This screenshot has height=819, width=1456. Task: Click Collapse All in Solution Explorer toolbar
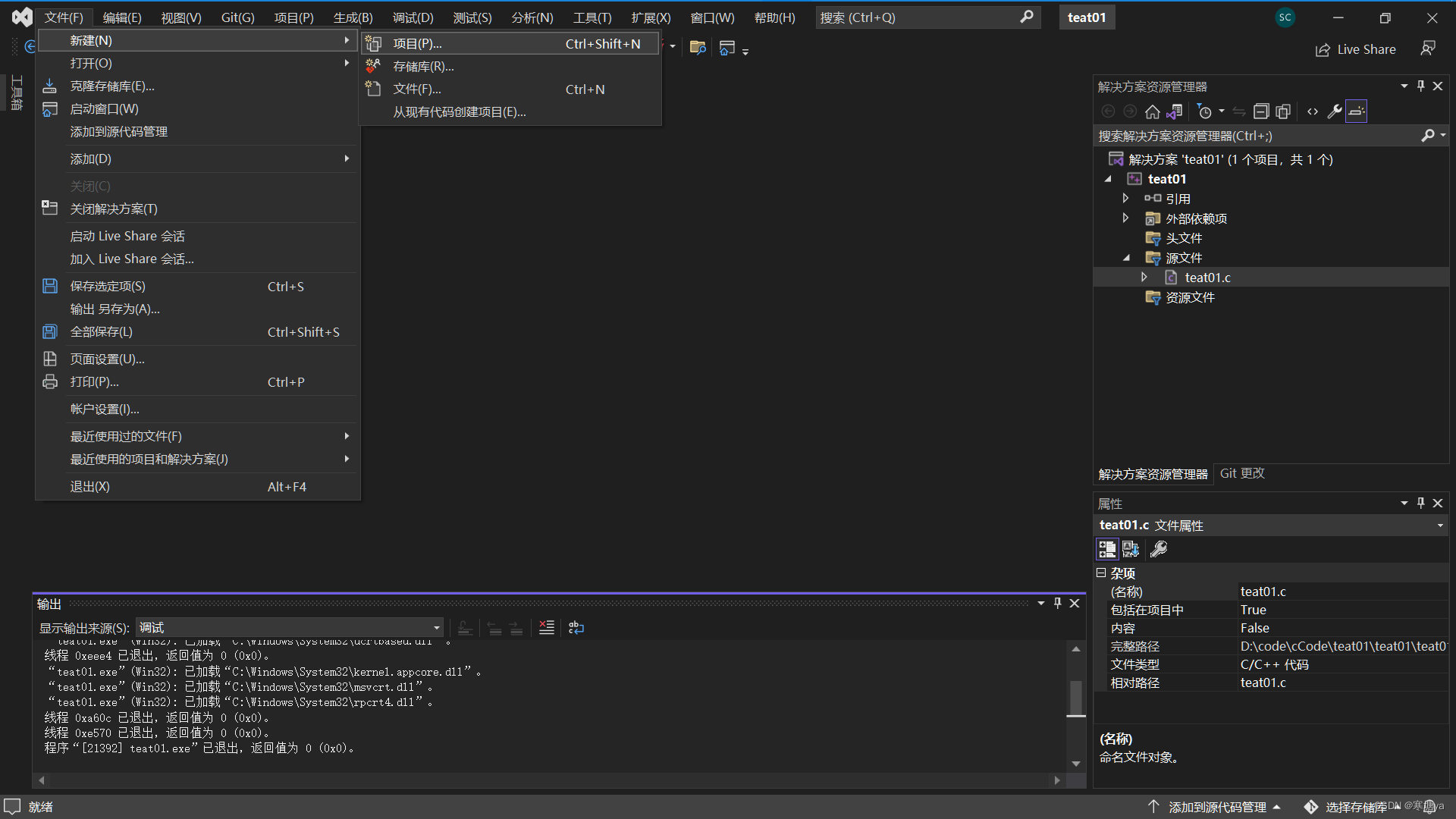click(x=1260, y=111)
